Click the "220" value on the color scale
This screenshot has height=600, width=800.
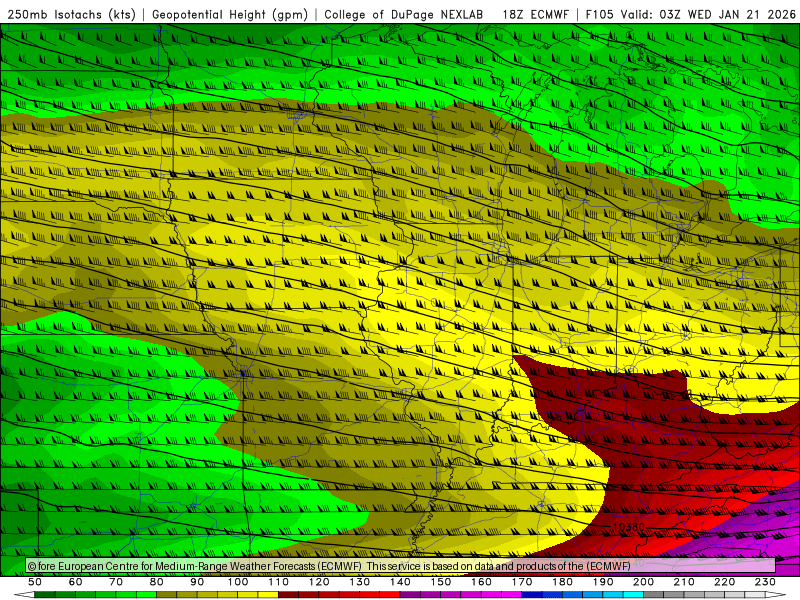click(724, 582)
